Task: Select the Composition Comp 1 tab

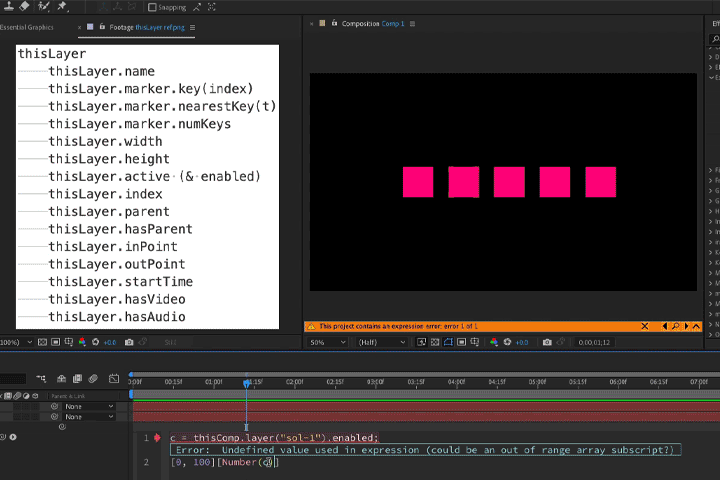Action: tap(373, 23)
